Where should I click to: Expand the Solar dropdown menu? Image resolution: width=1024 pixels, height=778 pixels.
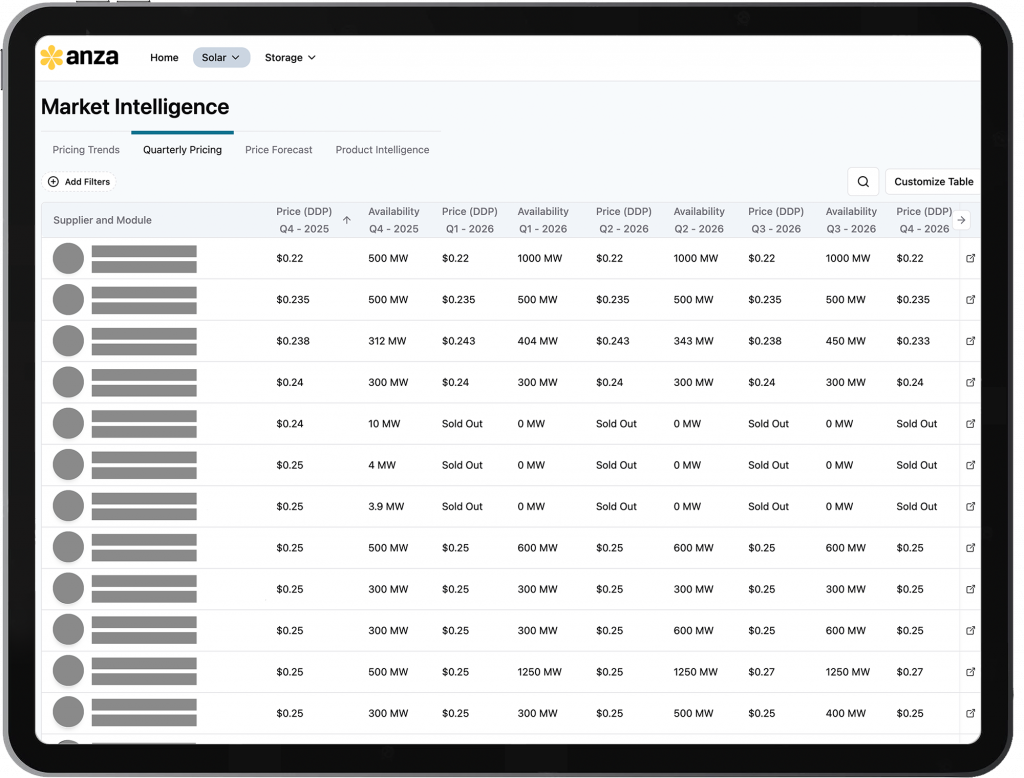click(x=221, y=58)
